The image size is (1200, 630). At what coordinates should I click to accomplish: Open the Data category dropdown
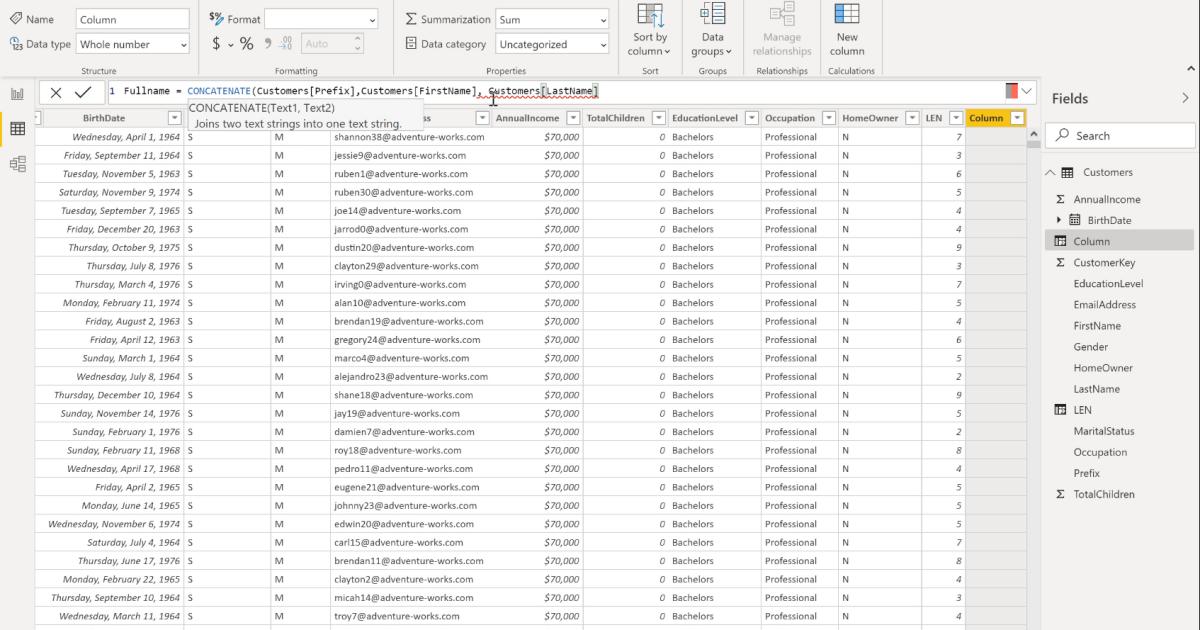[x=551, y=43]
